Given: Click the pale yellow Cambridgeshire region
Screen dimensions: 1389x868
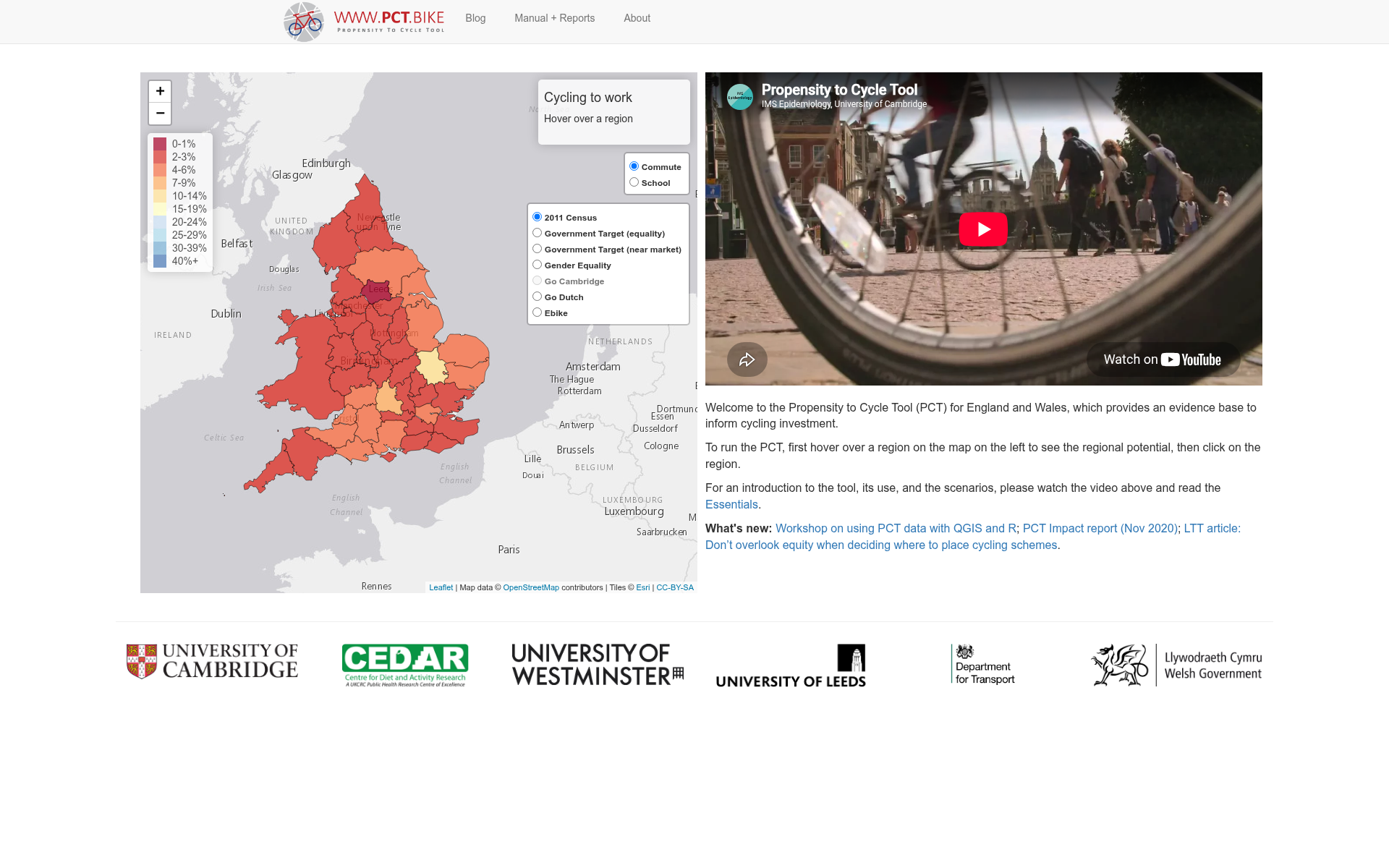Looking at the screenshot, I should click(433, 367).
